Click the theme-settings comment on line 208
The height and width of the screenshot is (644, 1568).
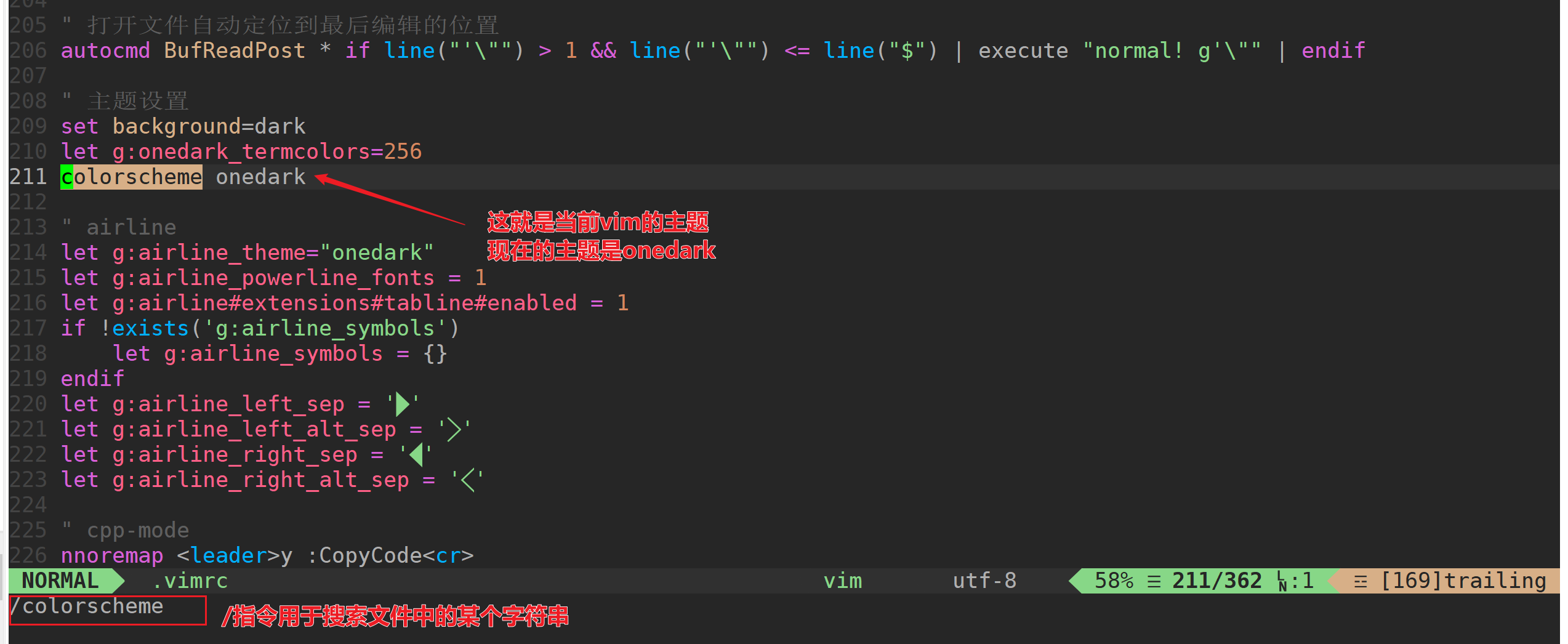[x=125, y=101]
